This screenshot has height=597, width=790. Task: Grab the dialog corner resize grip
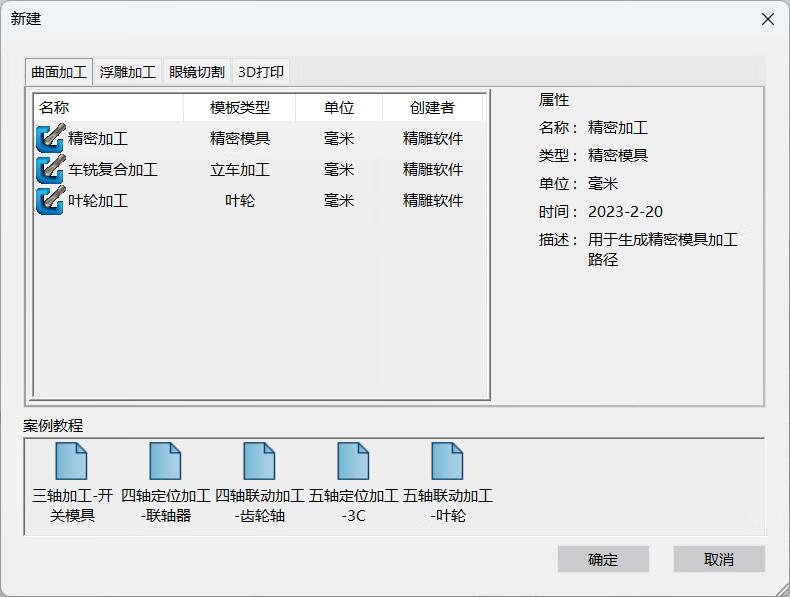coord(782,589)
